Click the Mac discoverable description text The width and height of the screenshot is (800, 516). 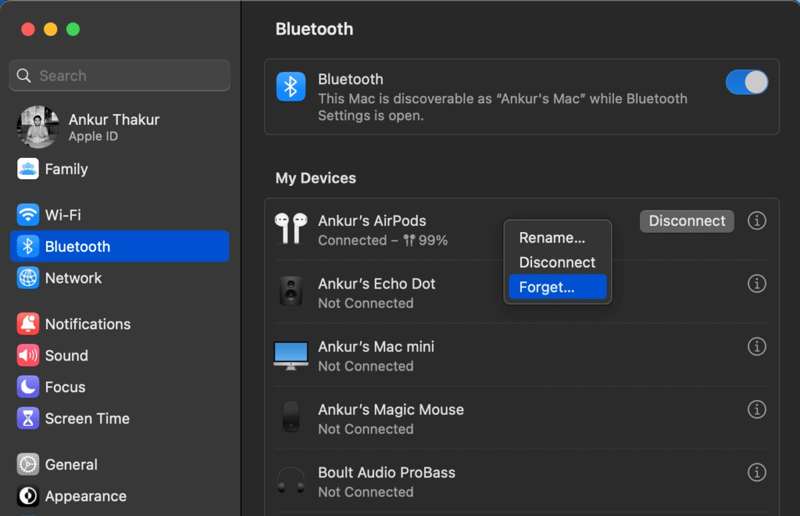click(503, 107)
